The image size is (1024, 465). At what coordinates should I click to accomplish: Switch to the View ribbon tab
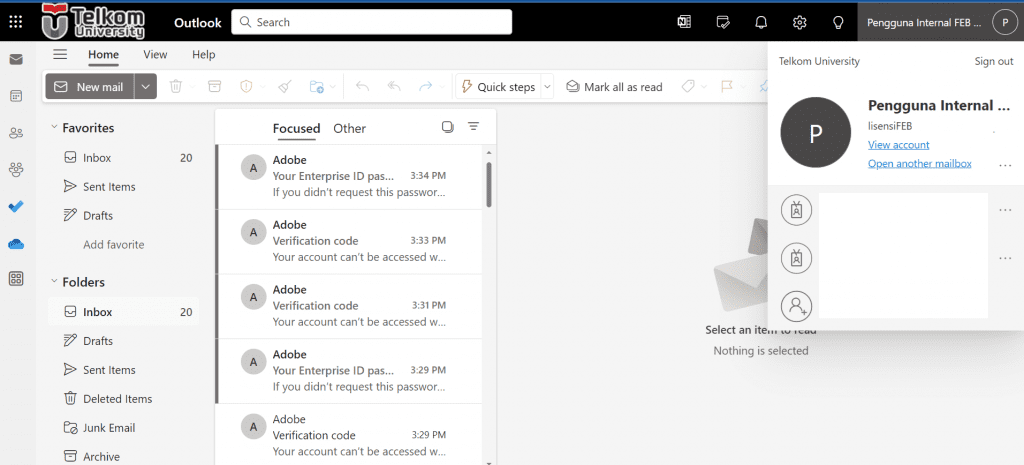pyautogui.click(x=155, y=55)
